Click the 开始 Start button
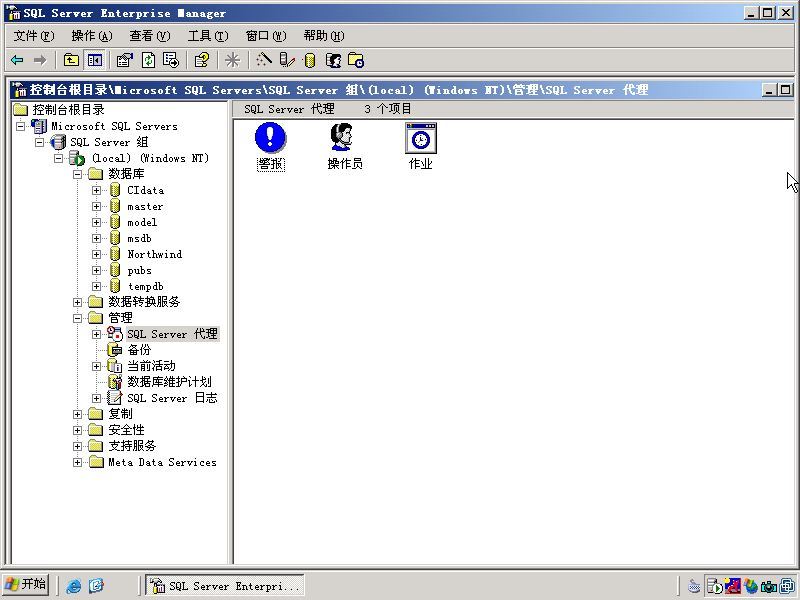 click(26, 584)
